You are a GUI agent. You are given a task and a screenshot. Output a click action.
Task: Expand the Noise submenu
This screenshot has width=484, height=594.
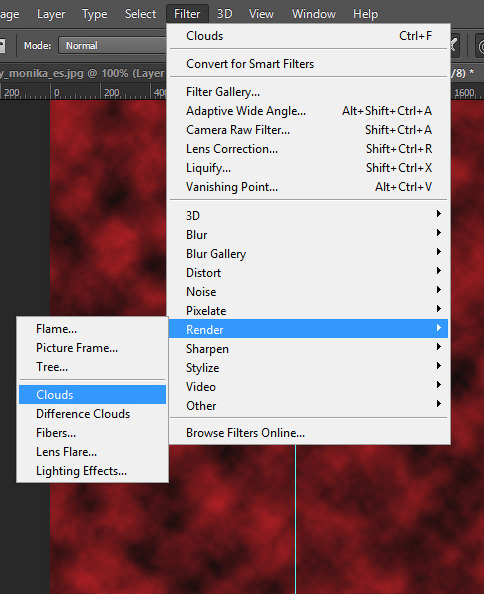pyautogui.click(x=309, y=292)
